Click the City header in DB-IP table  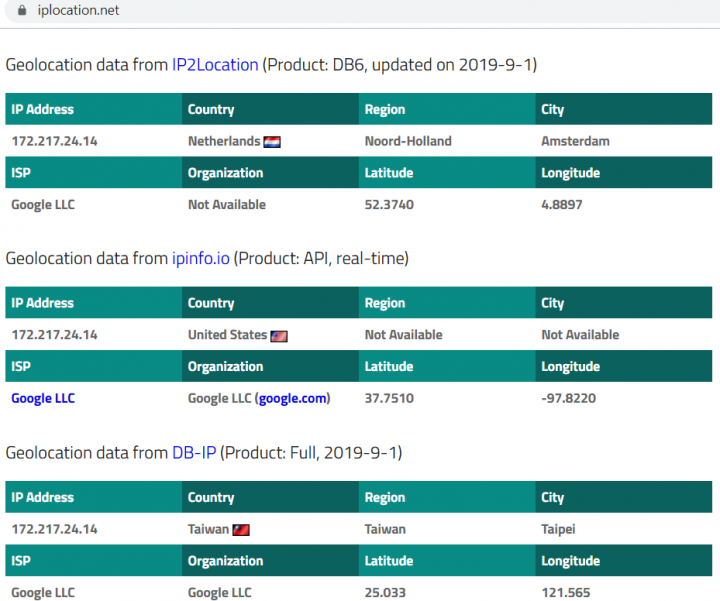point(624,497)
